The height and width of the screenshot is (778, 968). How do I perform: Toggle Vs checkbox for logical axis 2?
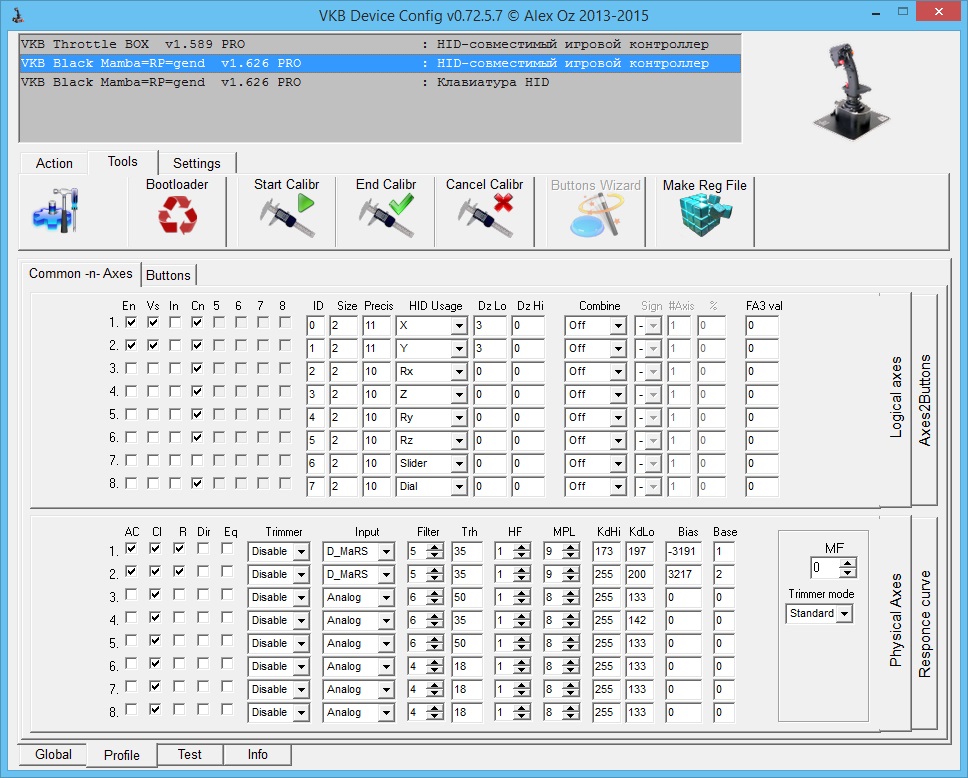[153, 345]
